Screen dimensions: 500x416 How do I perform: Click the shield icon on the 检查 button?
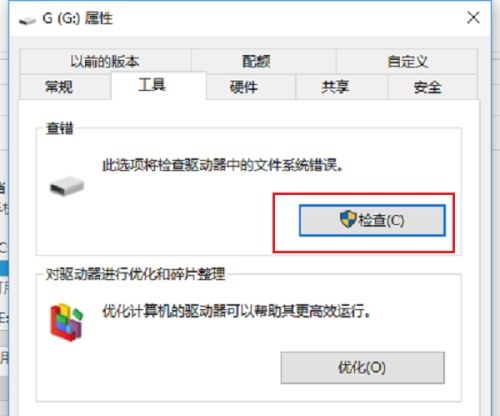coord(348,220)
